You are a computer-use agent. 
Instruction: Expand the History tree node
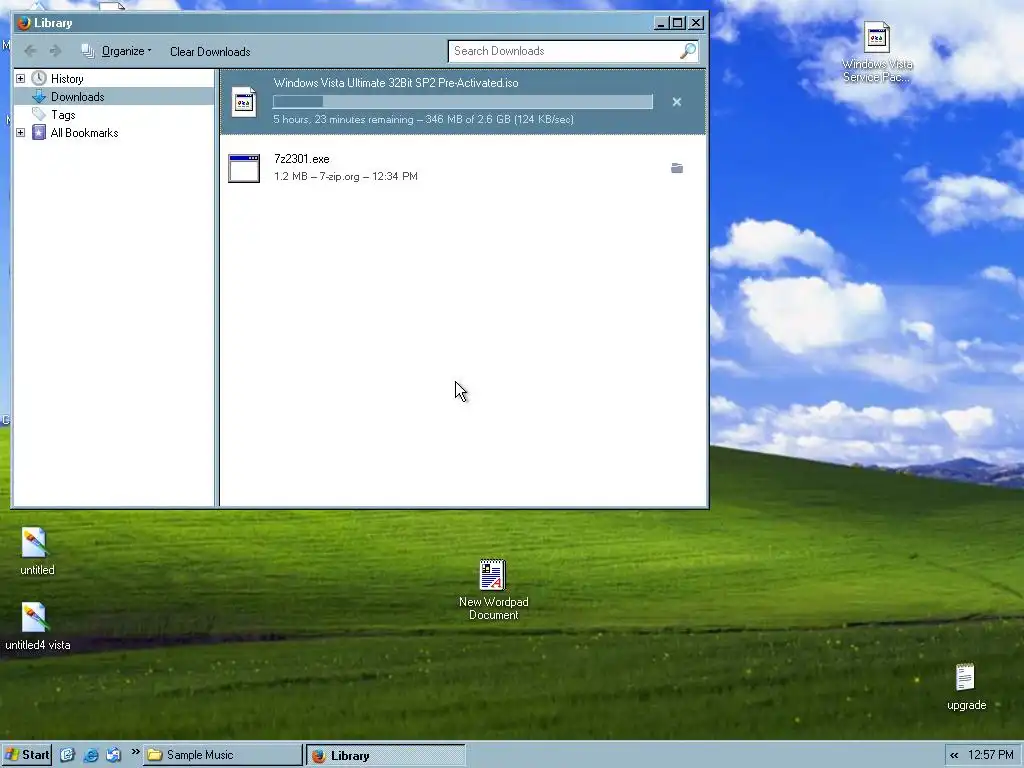point(20,78)
